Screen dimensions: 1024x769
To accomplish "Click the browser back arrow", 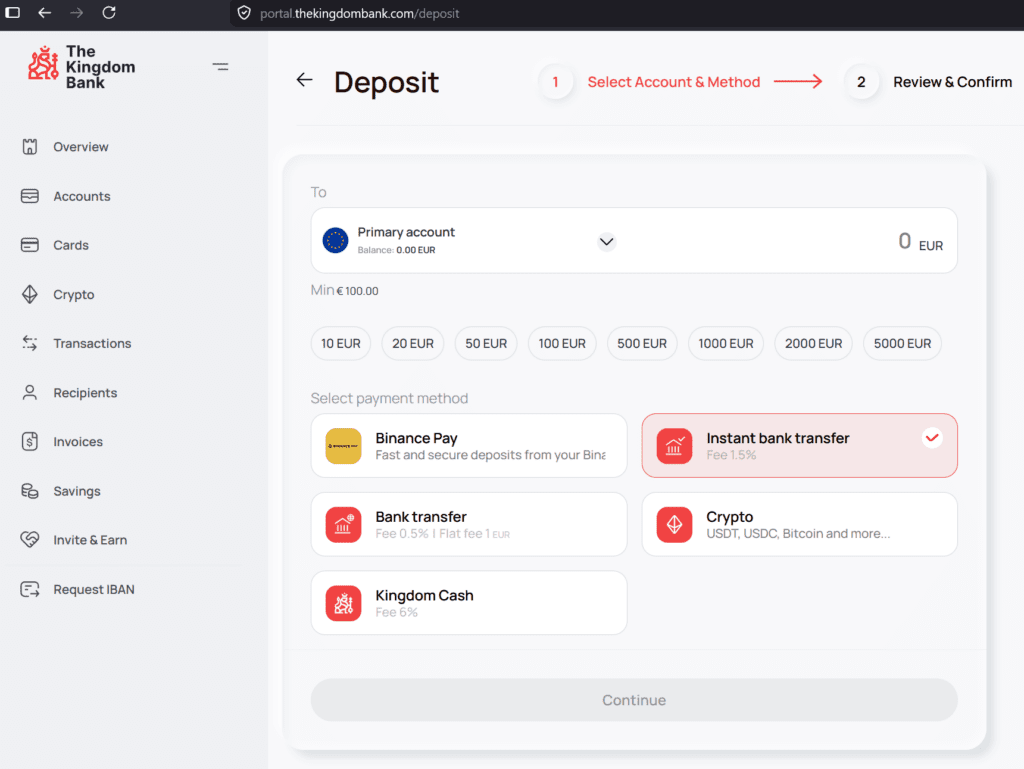I will click(44, 12).
